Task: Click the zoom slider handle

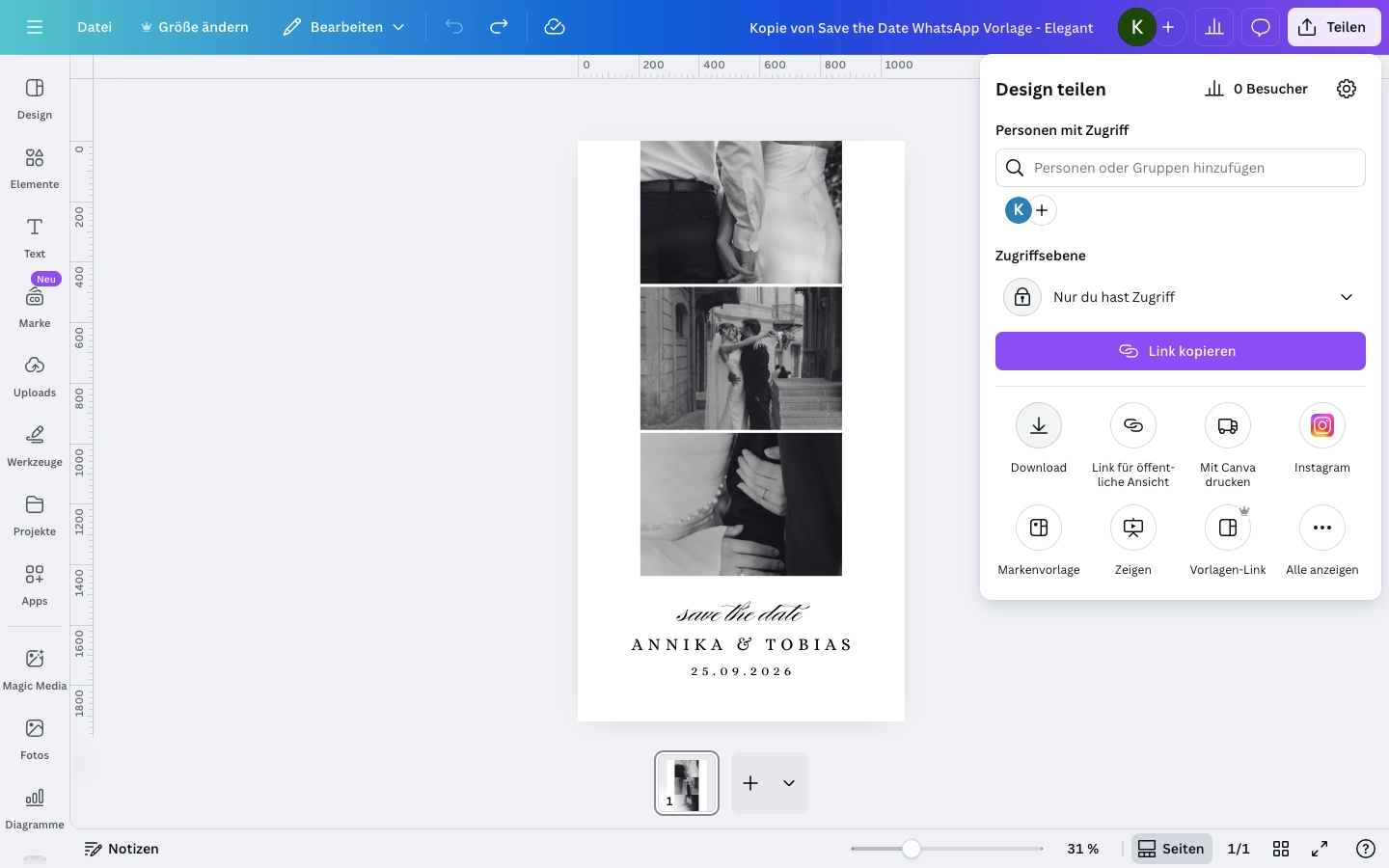Action: coord(912,849)
